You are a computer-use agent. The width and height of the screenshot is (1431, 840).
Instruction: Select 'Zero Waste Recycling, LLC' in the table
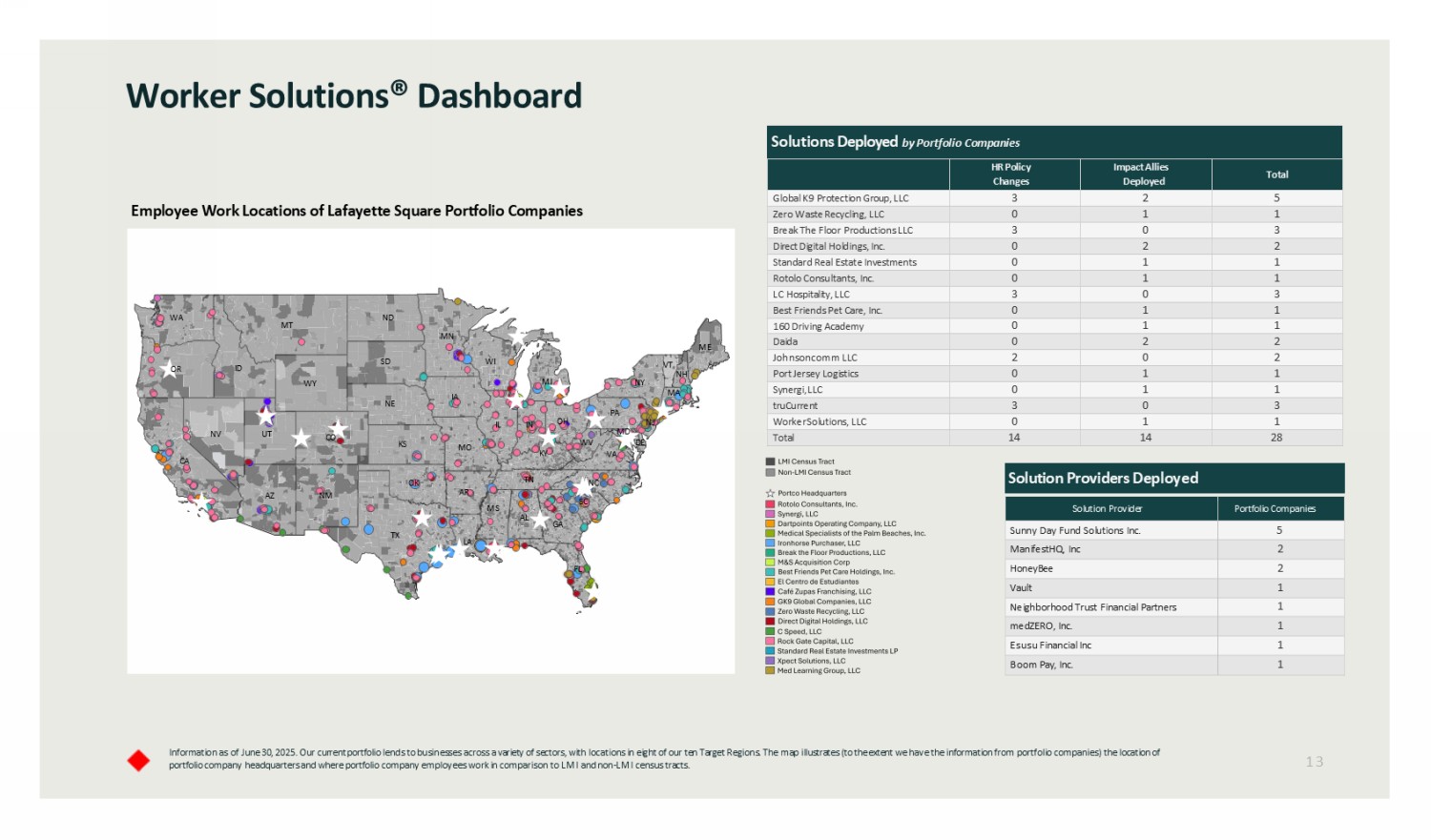[x=828, y=215]
